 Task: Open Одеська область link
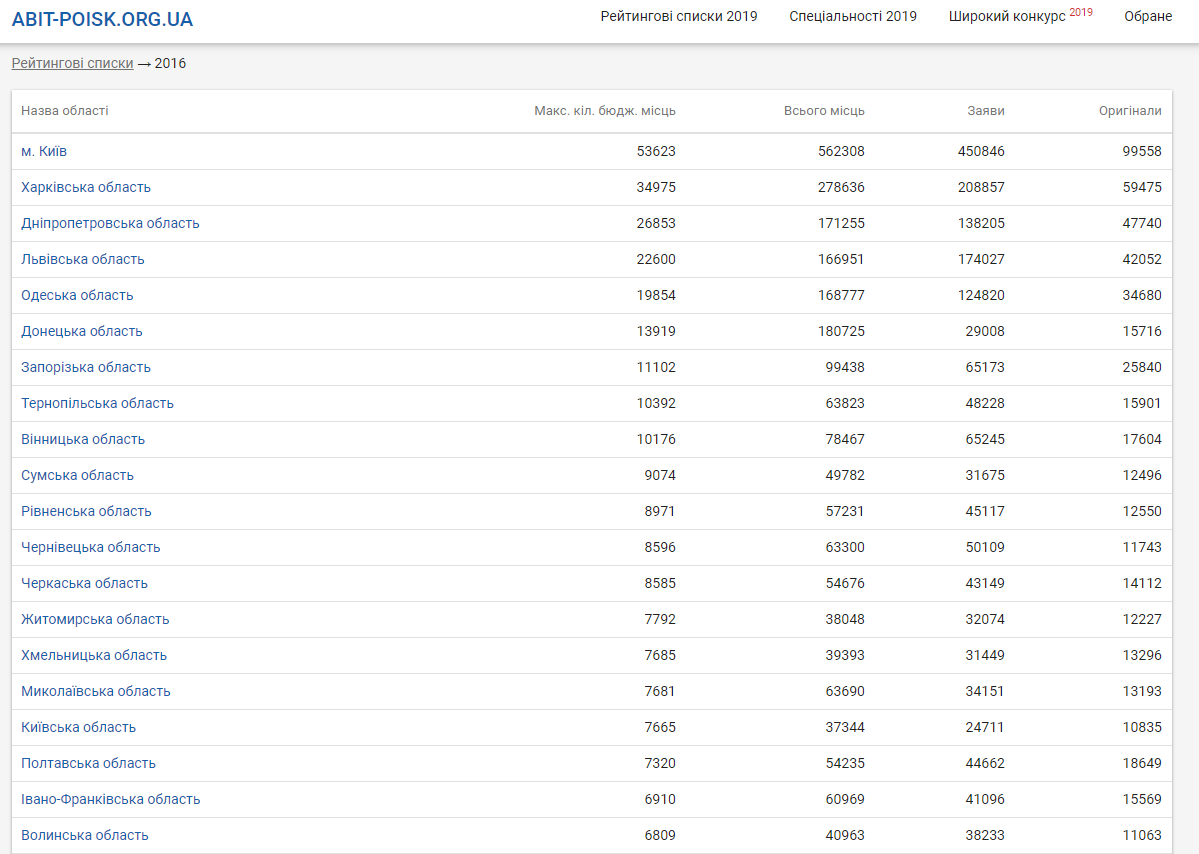(77, 295)
